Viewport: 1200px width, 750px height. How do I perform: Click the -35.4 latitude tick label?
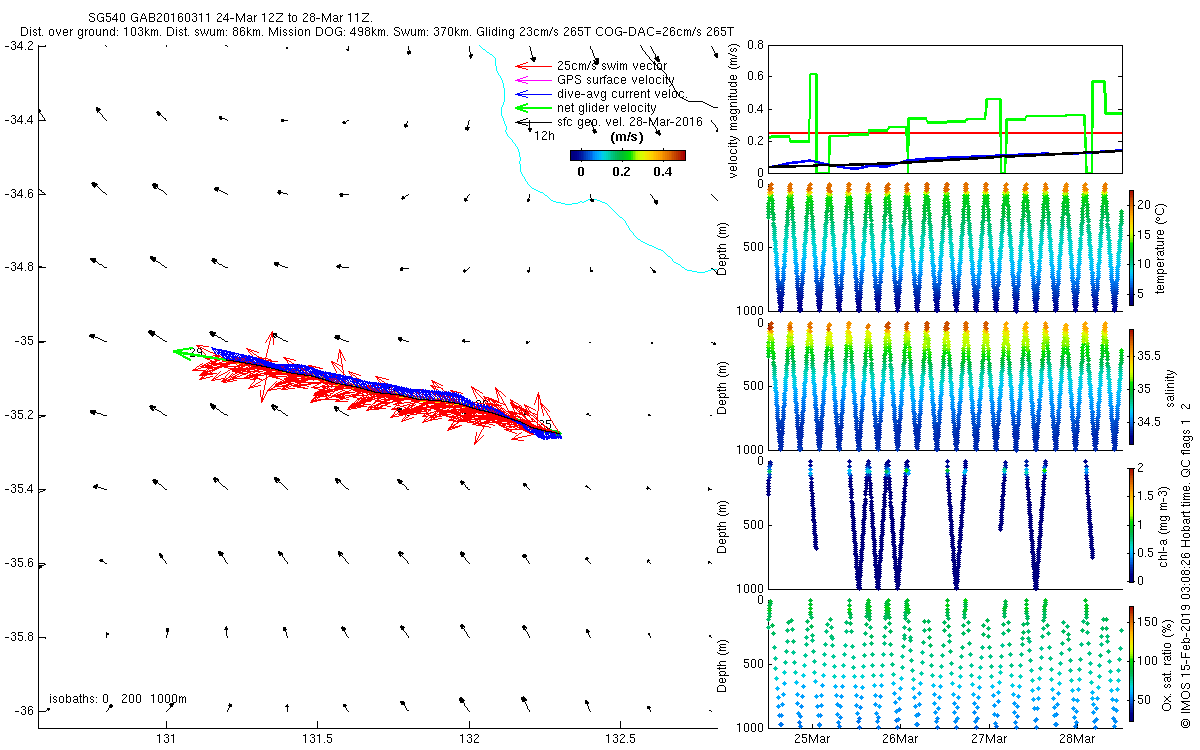(x=17, y=489)
